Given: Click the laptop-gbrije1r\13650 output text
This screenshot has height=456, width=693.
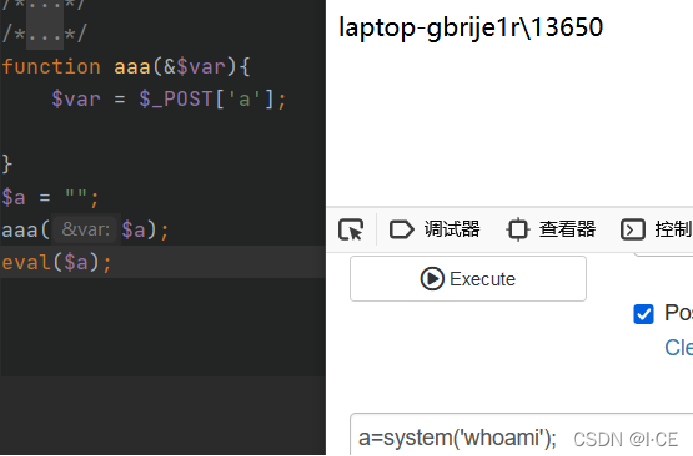Looking at the screenshot, I should [471, 27].
